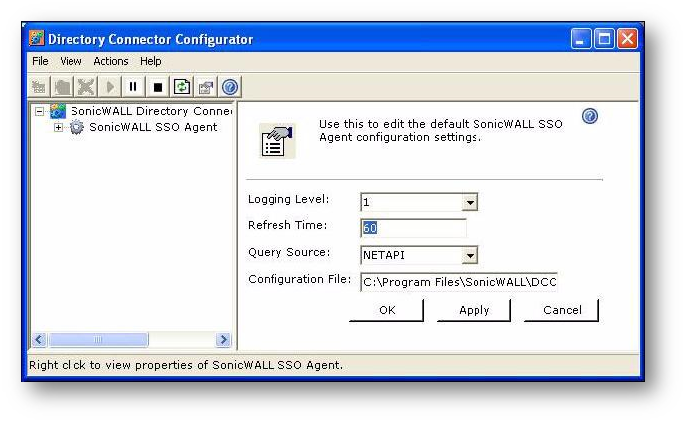Open the Query Source dropdown
Image resolution: width=687 pixels, height=424 pixels.
click(x=470, y=255)
